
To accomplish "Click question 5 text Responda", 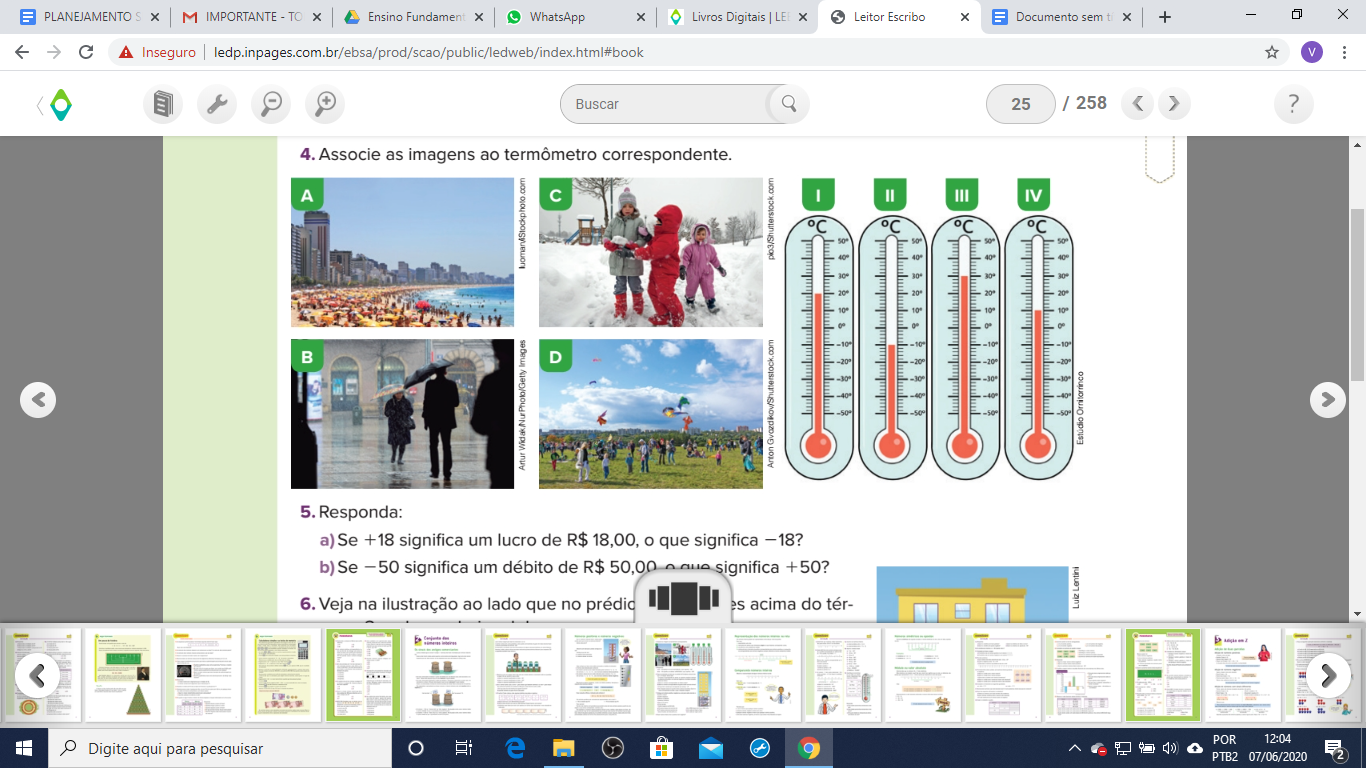I will [x=360, y=512].
